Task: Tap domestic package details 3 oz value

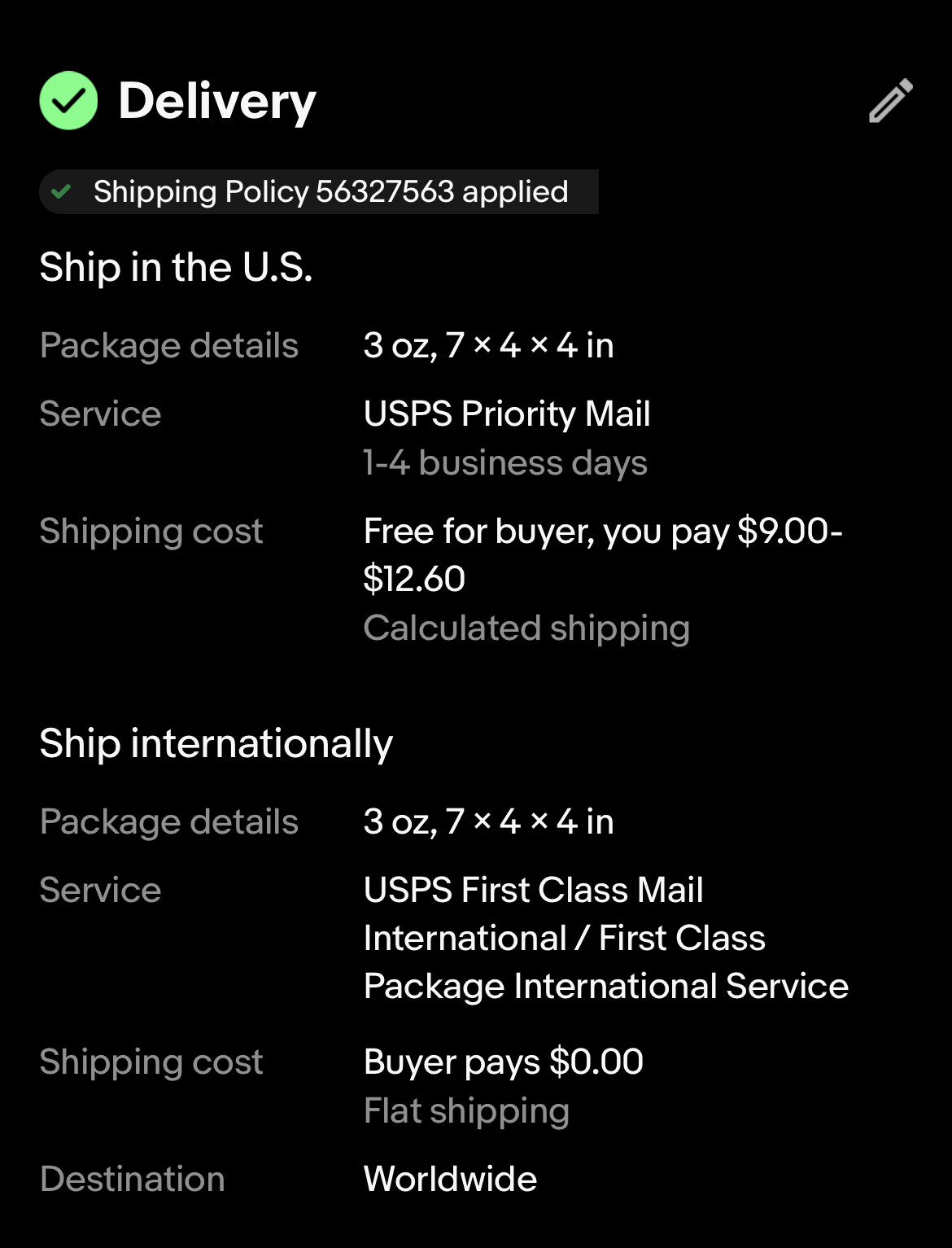Action: point(488,345)
